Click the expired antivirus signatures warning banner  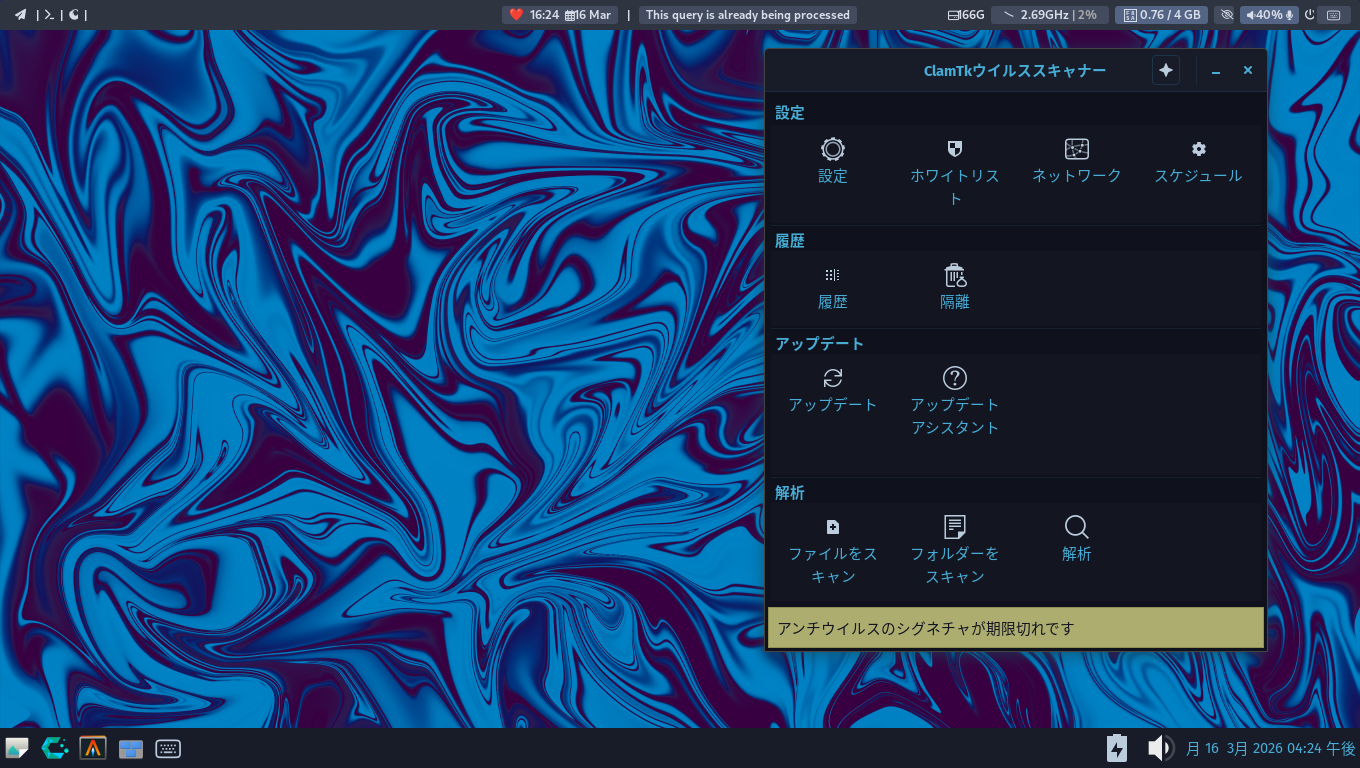[x=1016, y=628]
